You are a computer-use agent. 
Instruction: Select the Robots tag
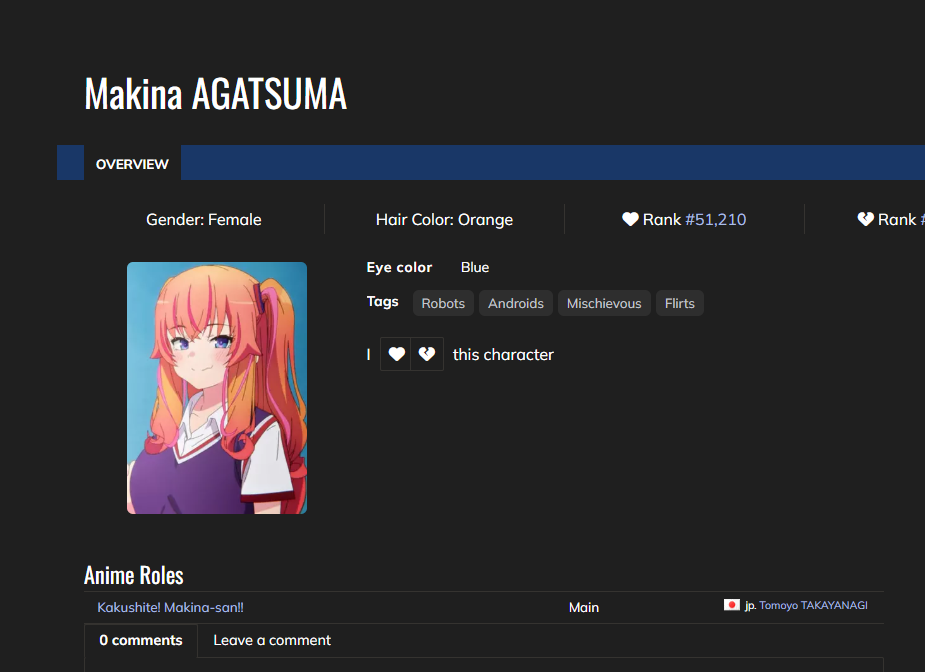point(443,303)
